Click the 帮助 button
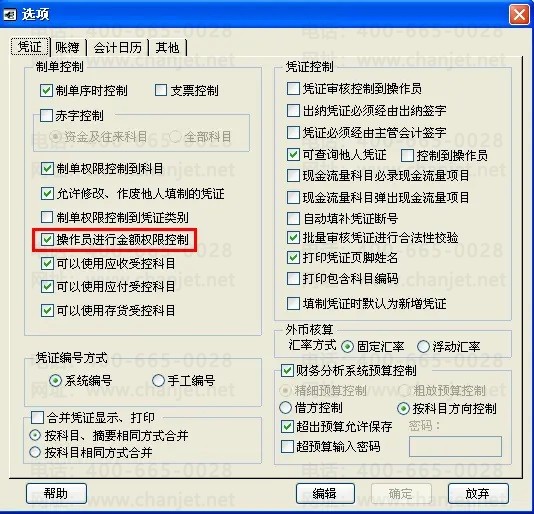534x514 pixels. point(56,493)
